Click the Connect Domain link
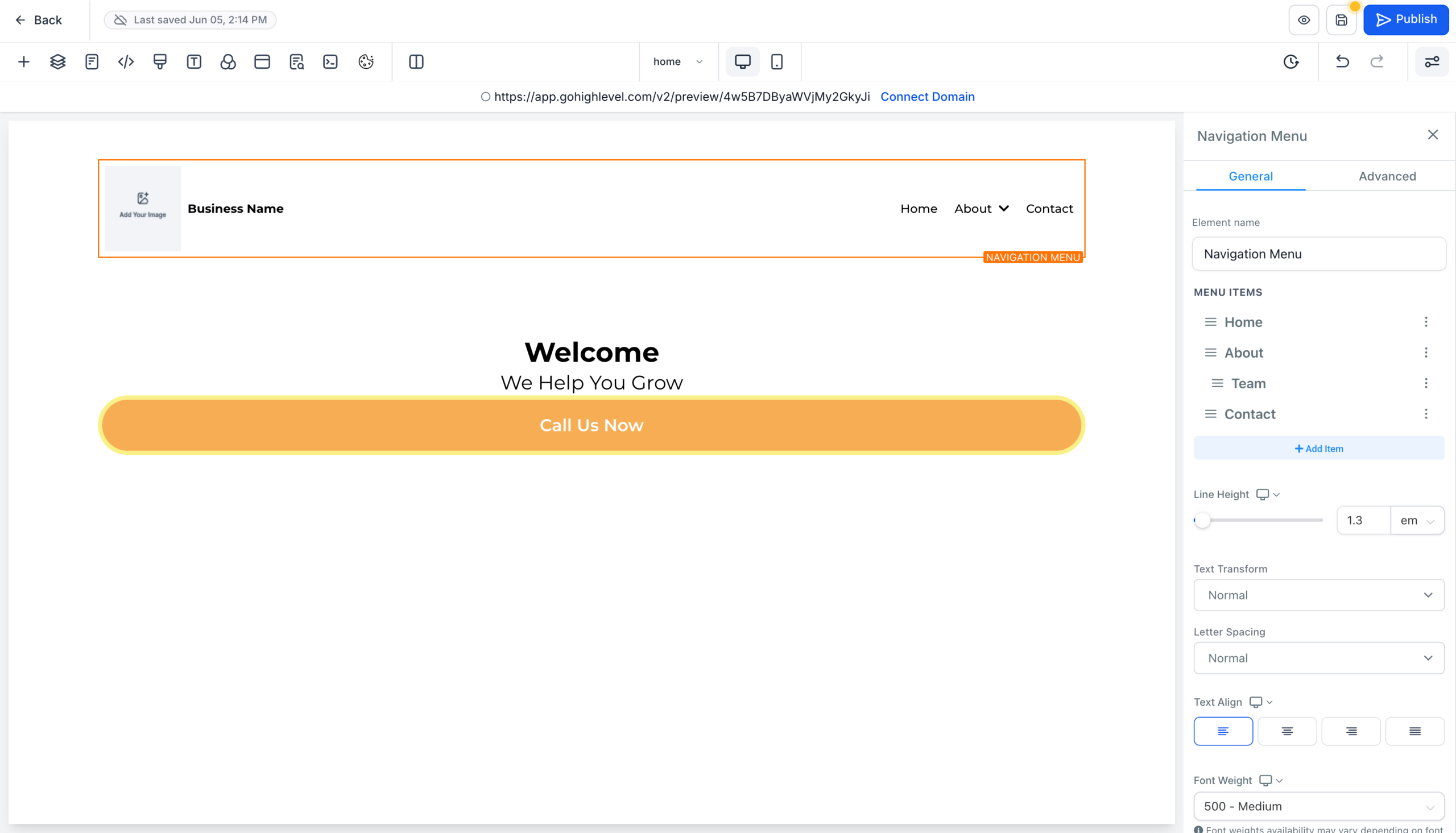Image resolution: width=1456 pixels, height=833 pixels. (928, 97)
